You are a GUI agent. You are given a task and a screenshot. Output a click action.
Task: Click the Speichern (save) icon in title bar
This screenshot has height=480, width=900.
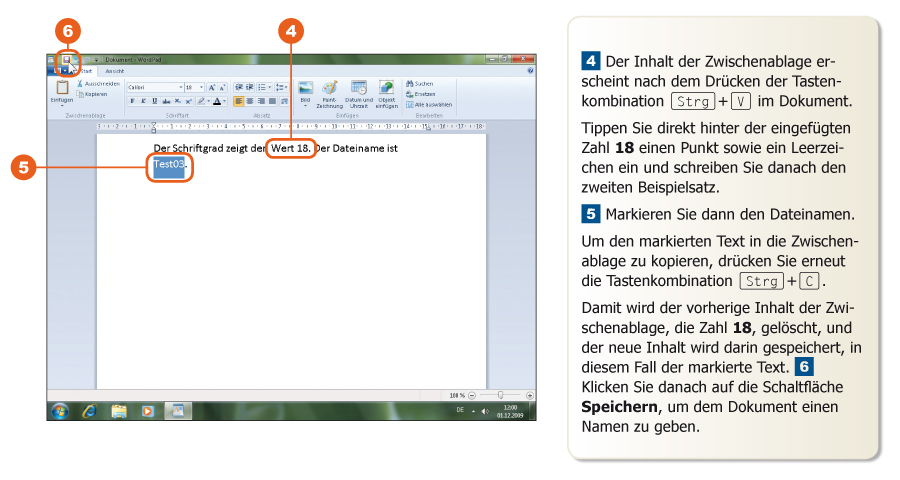pos(66,60)
